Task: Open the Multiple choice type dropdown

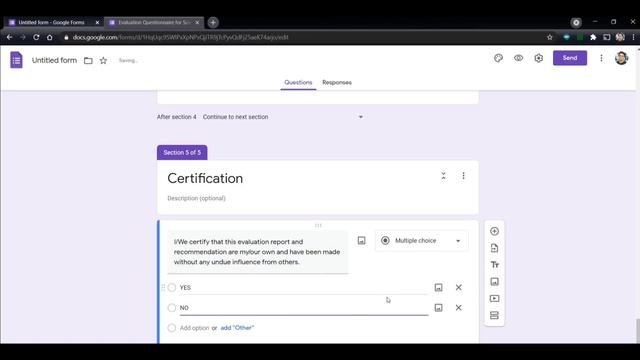Action: [x=421, y=241]
